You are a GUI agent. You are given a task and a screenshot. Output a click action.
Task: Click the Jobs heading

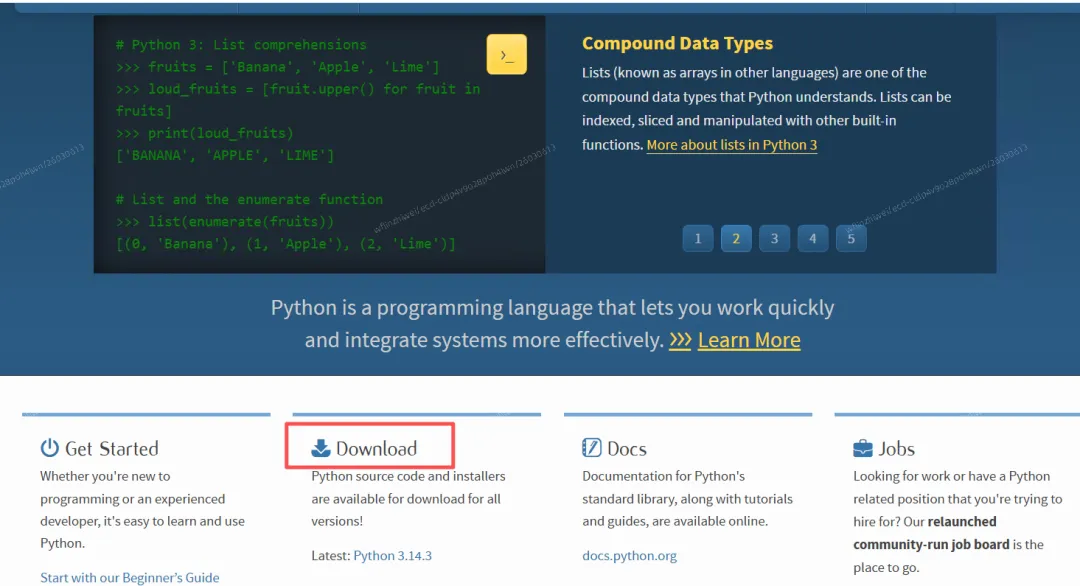[x=896, y=449]
